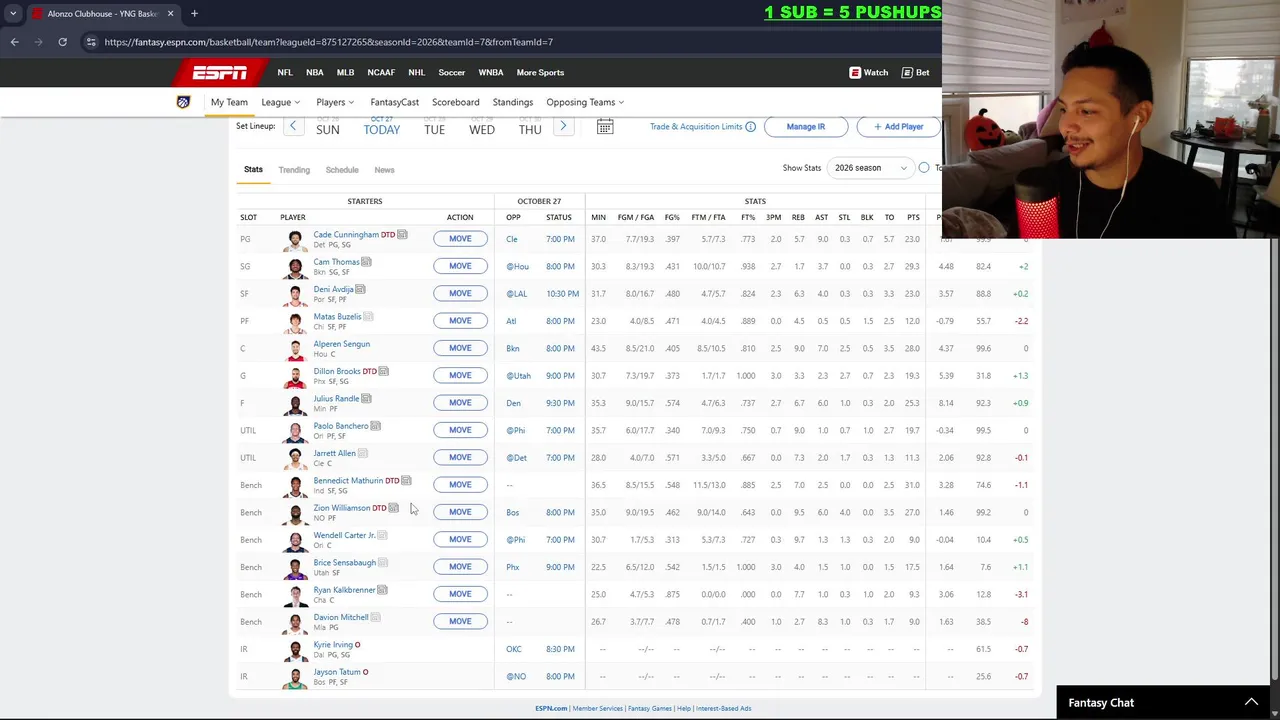
Task: Open Cade Cunningham's news note icon
Action: click(x=402, y=235)
